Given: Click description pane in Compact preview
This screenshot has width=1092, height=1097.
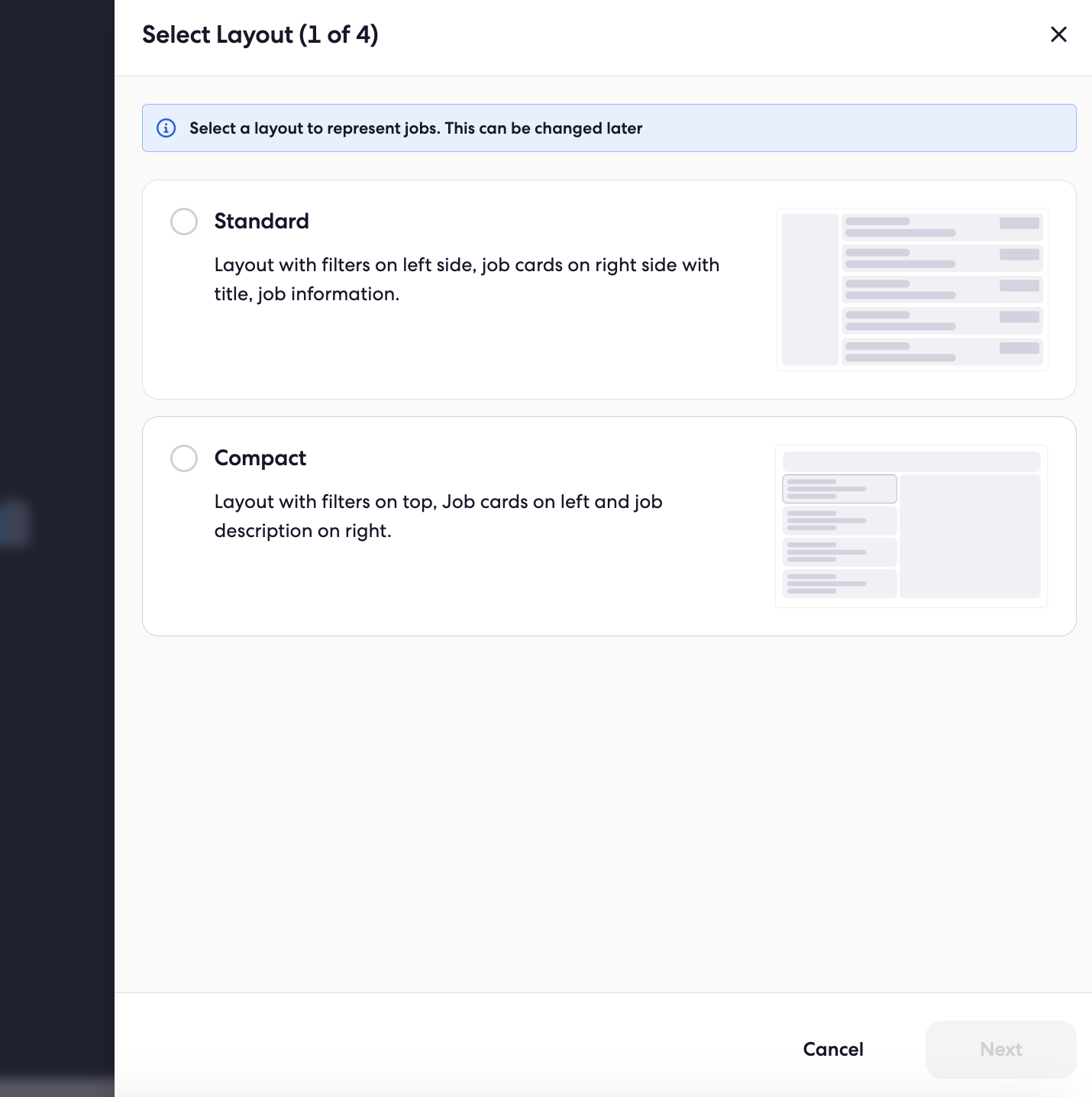Looking at the screenshot, I should tap(971, 536).
